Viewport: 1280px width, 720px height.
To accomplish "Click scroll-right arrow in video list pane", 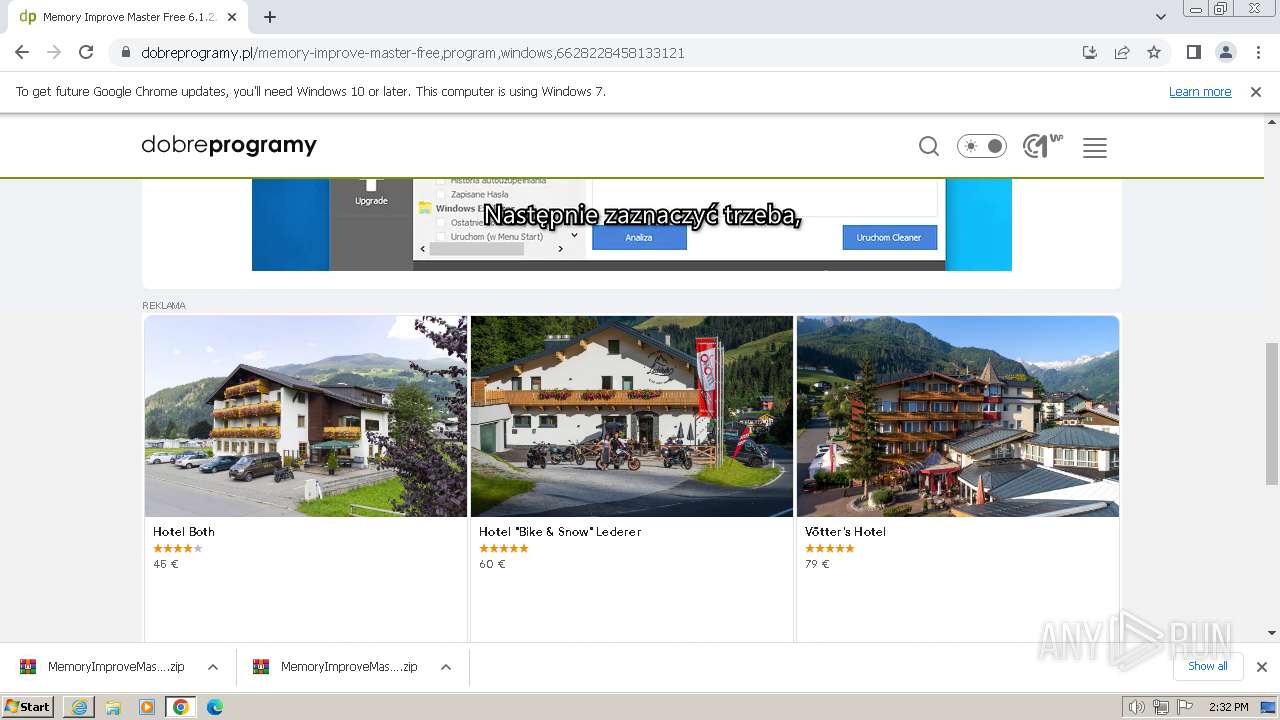I will 561,248.
